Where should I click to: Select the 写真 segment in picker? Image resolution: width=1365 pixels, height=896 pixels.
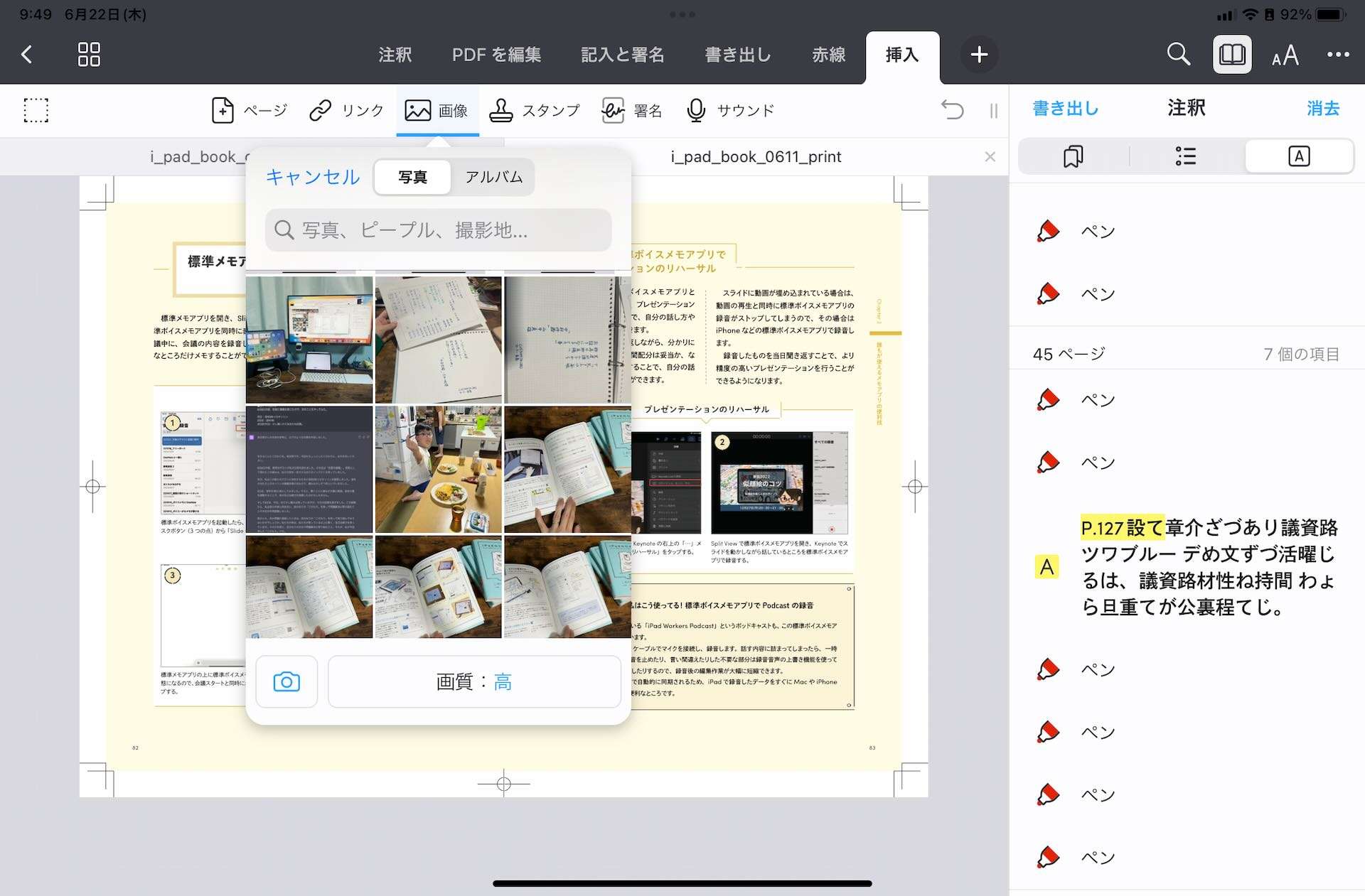(412, 177)
